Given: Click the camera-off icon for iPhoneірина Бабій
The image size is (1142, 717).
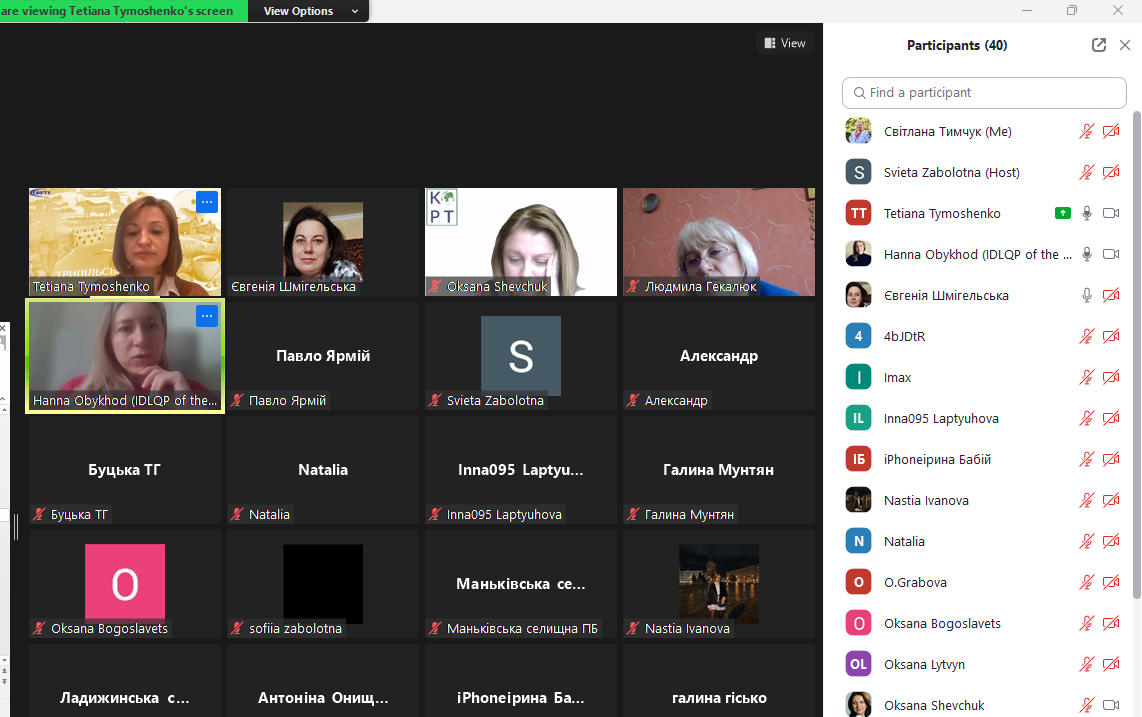Looking at the screenshot, I should [1111, 460].
